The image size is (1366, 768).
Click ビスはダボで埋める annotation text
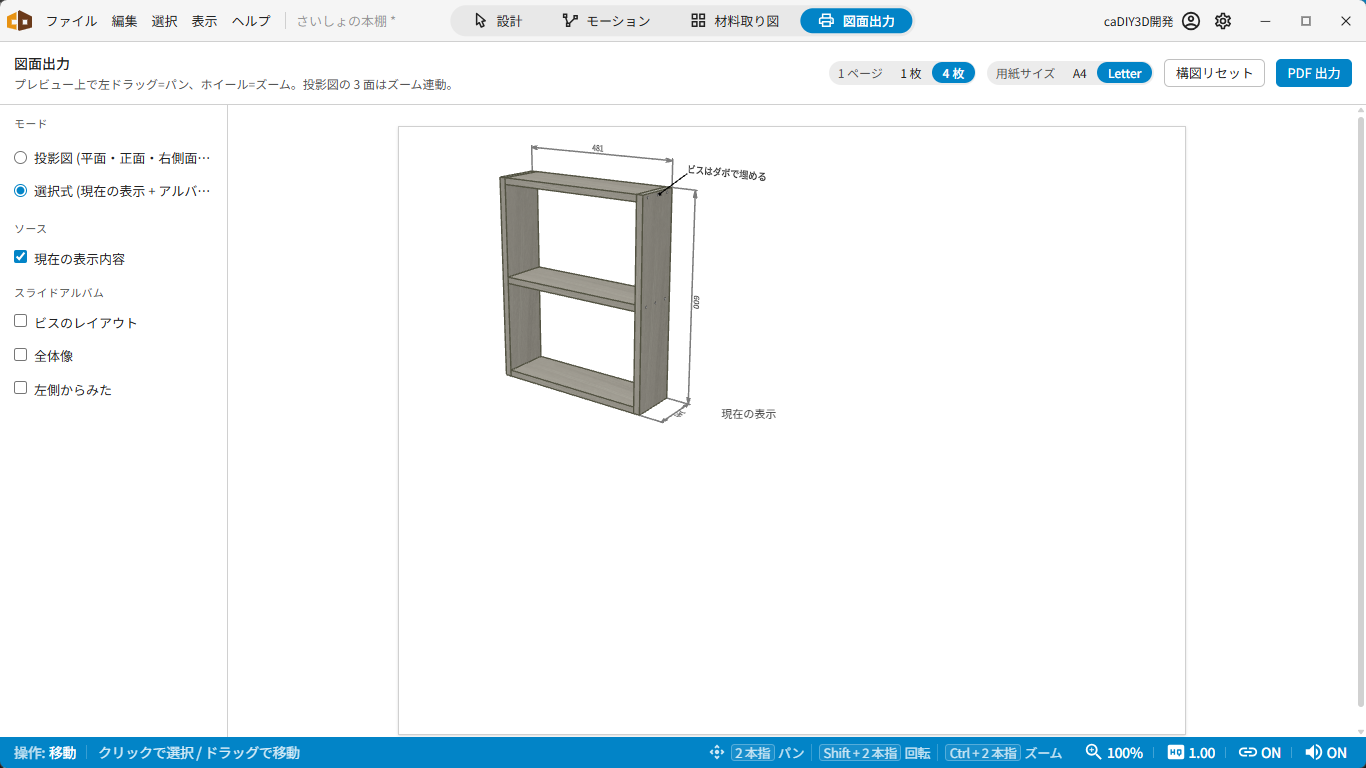(727, 174)
